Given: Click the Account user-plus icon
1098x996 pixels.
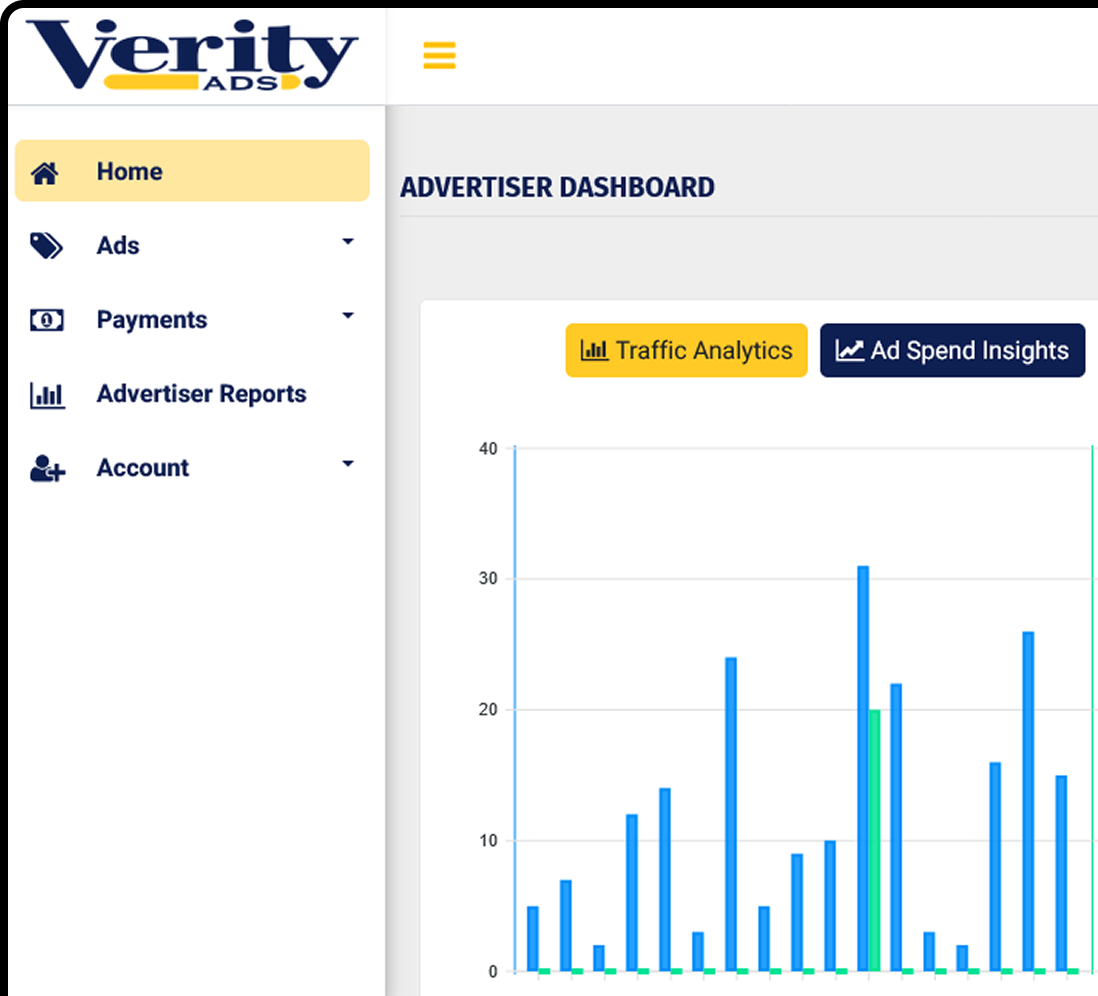Looking at the screenshot, I should click(x=47, y=468).
